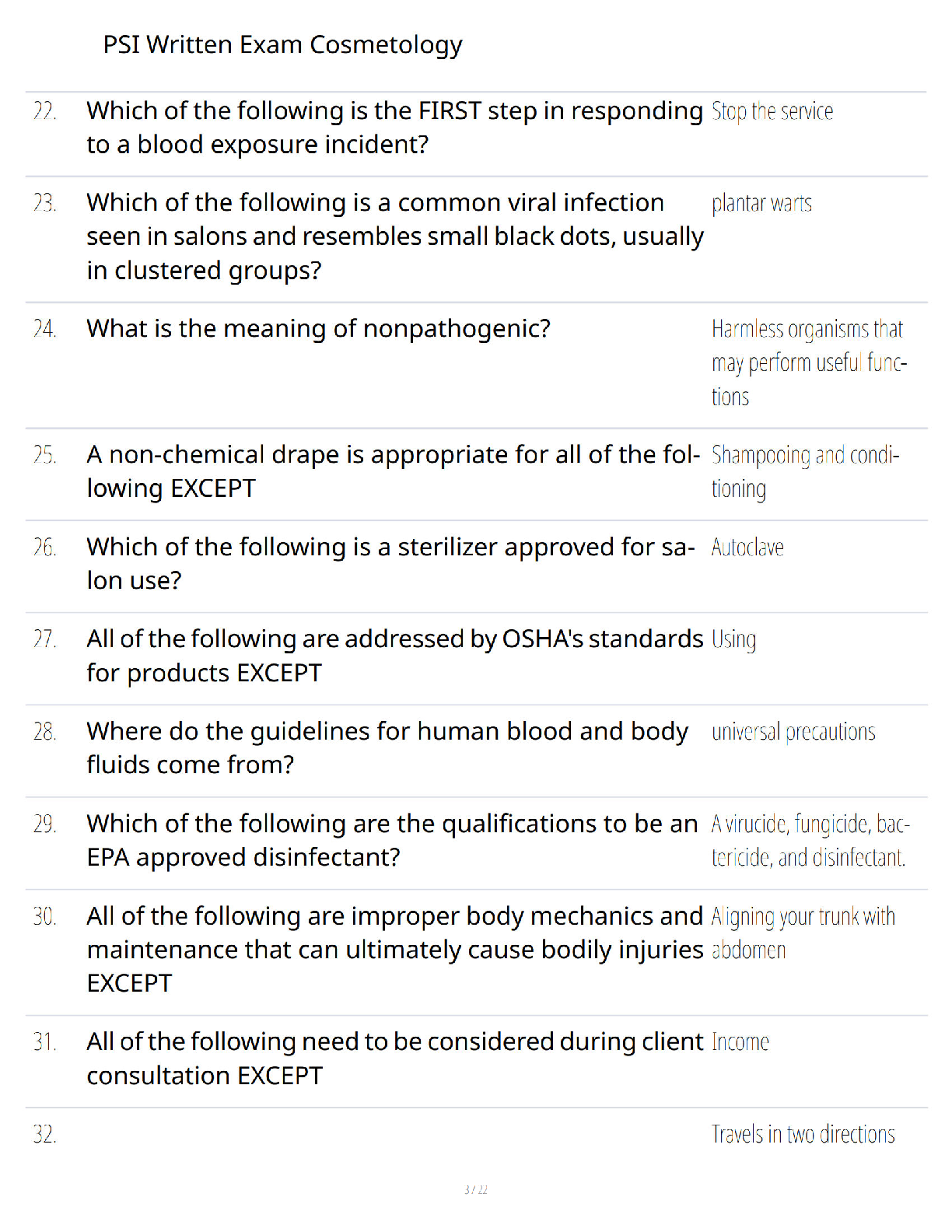Image resolution: width=952 pixels, height=1232 pixels.
Task: Select question 29 about EPA approved disinfectant
Action: click(x=393, y=841)
